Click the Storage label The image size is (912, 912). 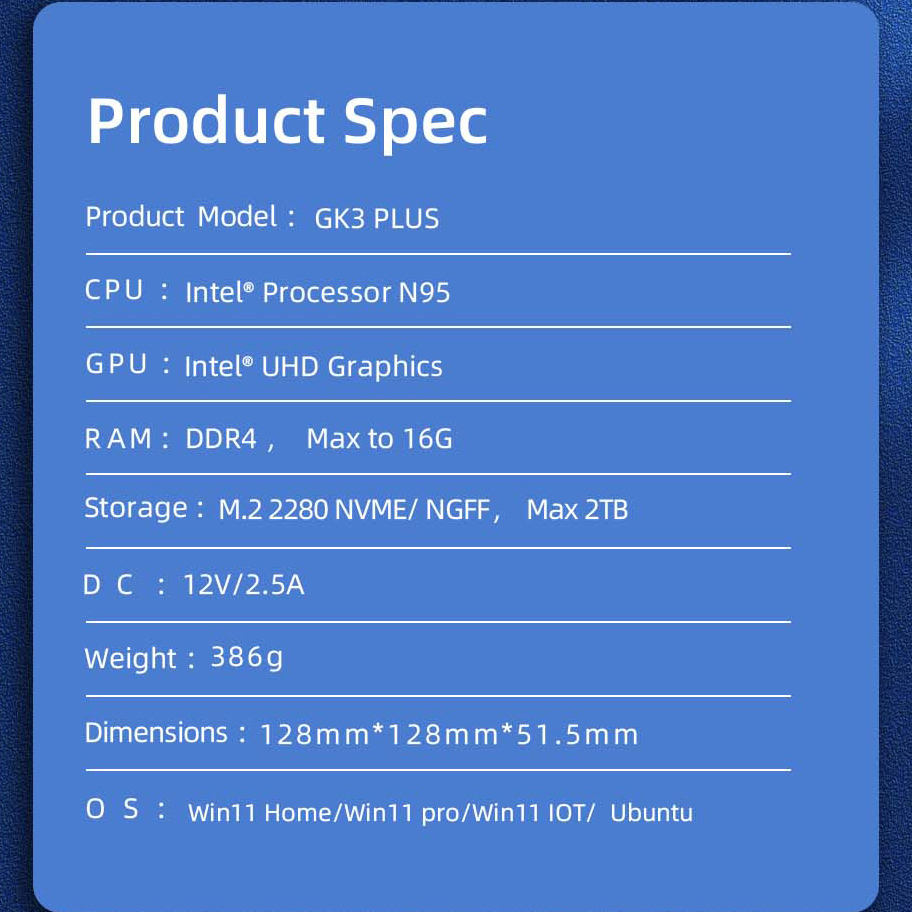[x=136, y=508]
